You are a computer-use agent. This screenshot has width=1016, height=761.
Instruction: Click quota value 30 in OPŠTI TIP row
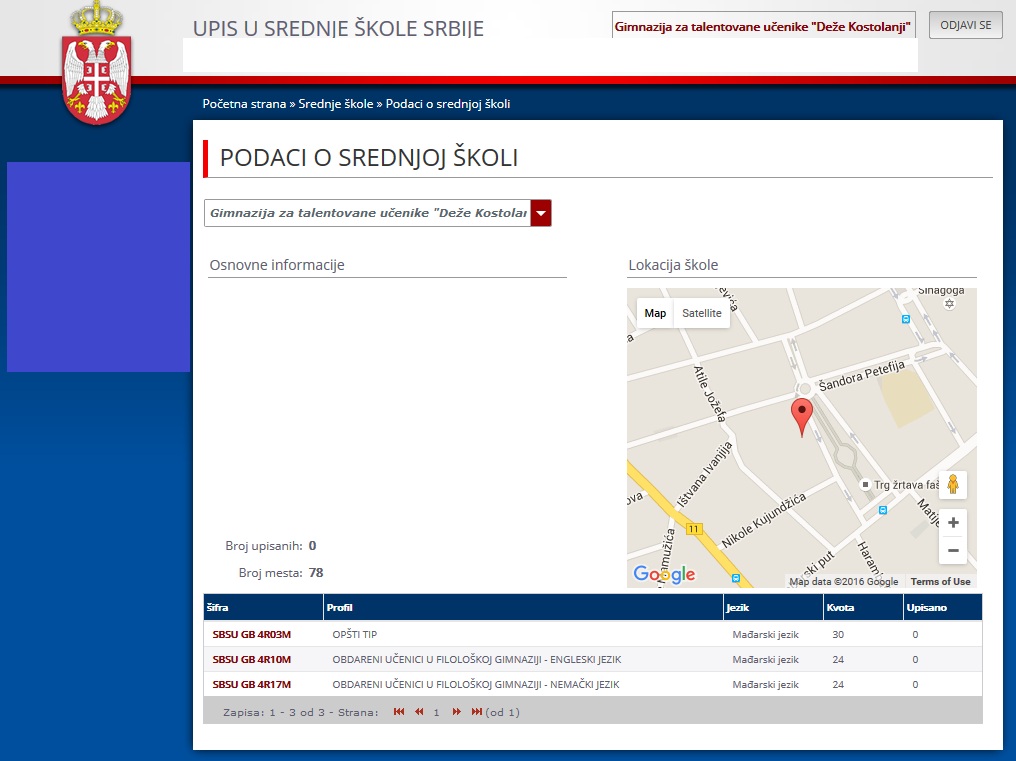point(838,635)
